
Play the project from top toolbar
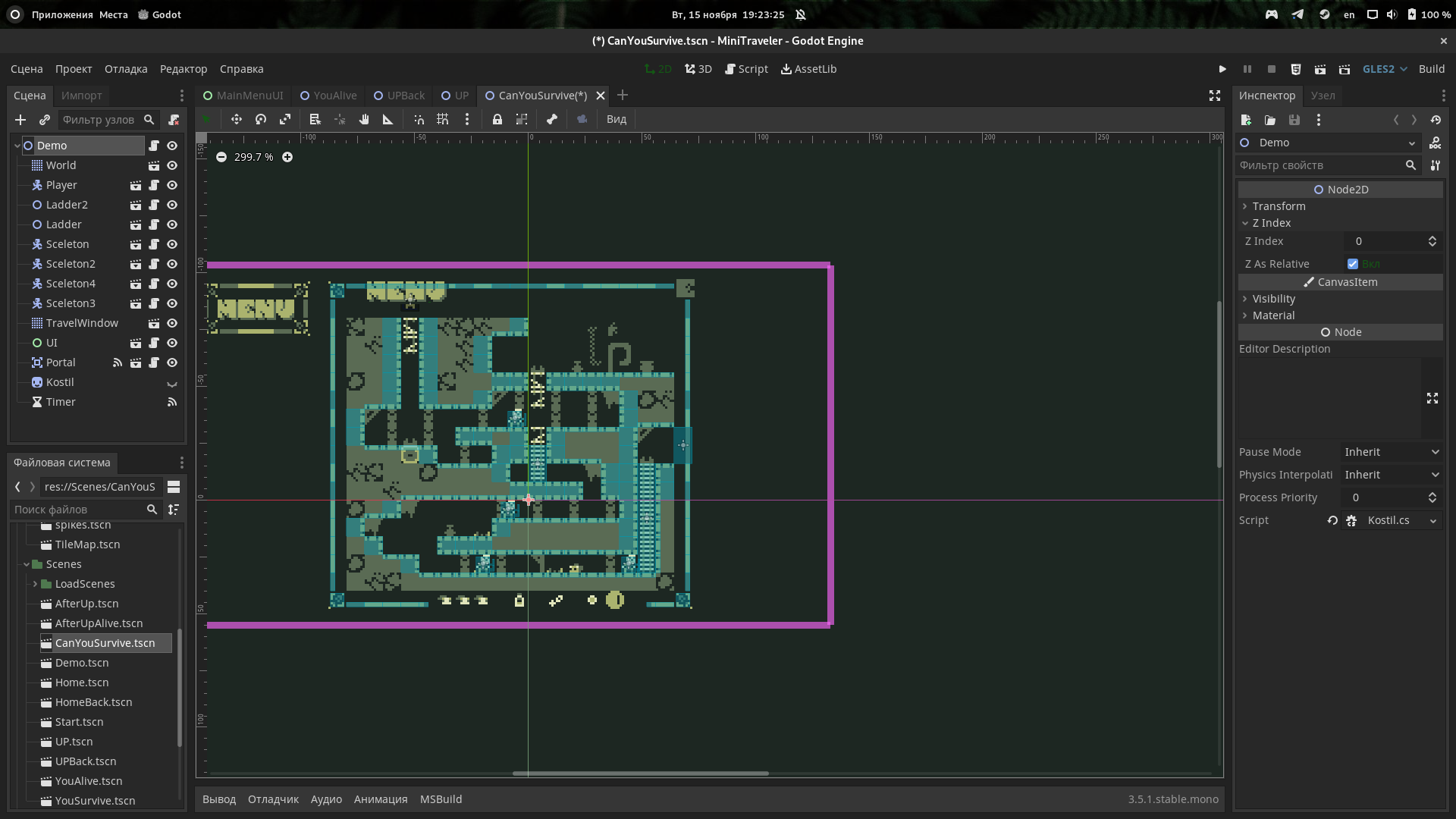1222,69
